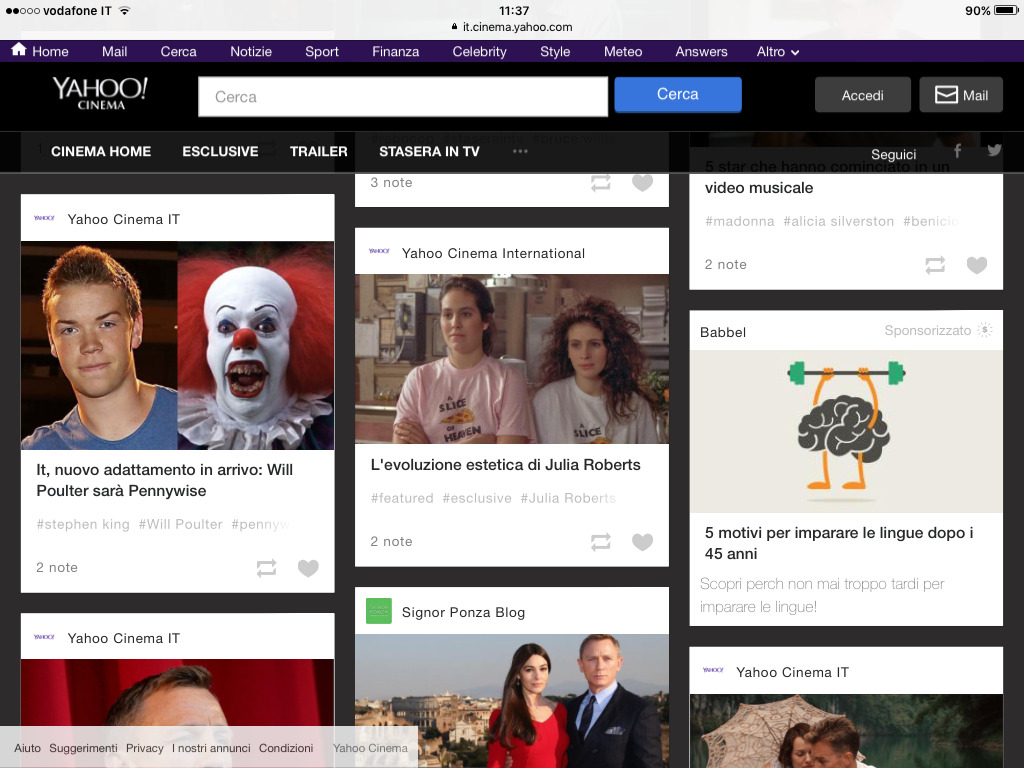The height and width of the screenshot is (768, 1024).
Task: Expand the Altro dropdown menu
Action: (778, 52)
